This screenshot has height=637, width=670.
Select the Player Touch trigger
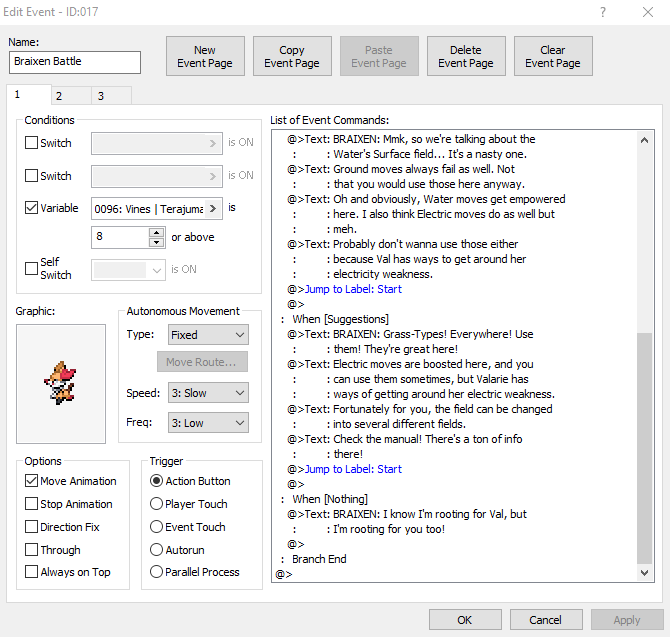157,504
